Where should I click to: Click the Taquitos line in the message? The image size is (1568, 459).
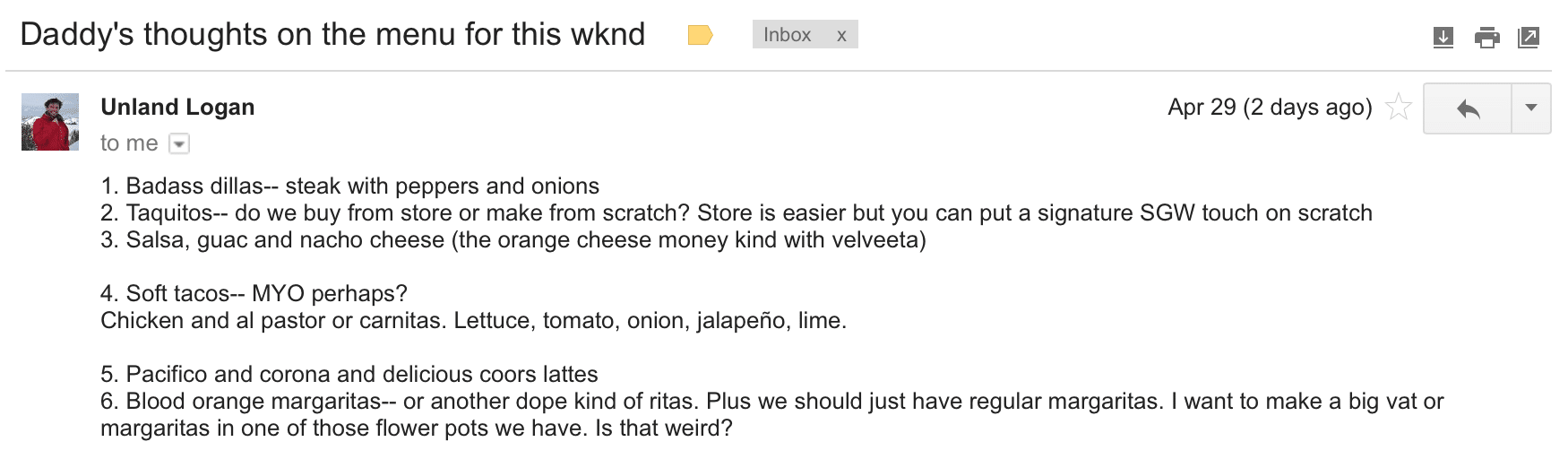[735, 213]
